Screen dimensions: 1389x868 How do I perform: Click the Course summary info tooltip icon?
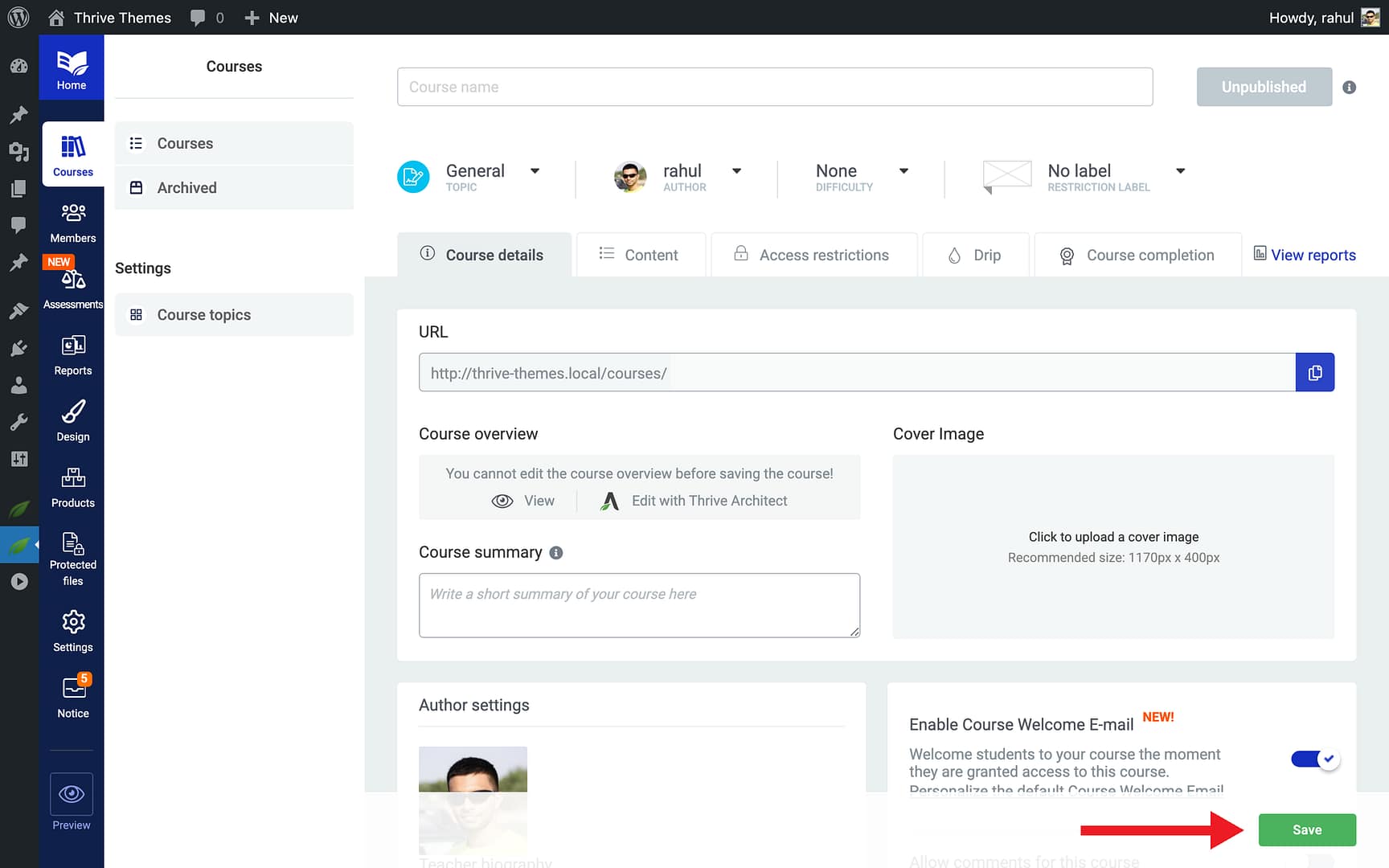click(x=555, y=552)
